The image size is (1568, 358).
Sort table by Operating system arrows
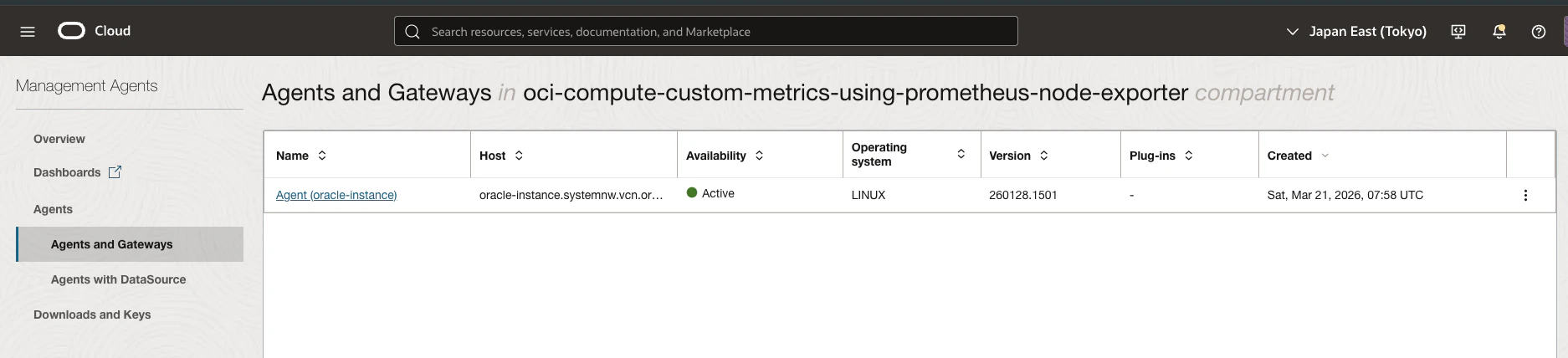(x=961, y=154)
